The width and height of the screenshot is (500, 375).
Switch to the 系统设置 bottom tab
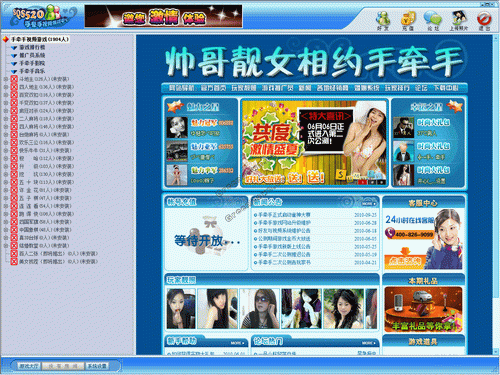(x=97, y=366)
